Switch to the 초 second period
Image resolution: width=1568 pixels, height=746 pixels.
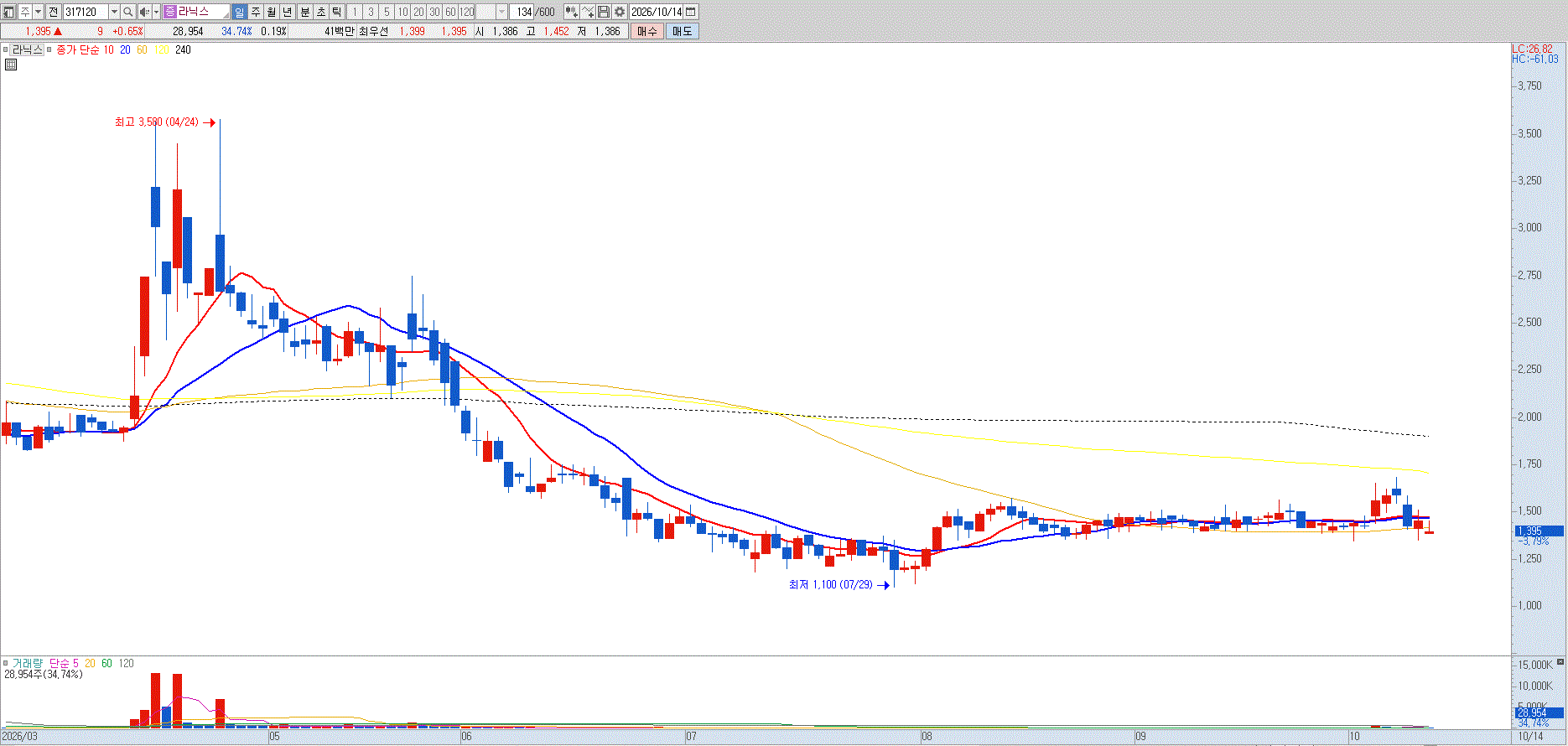(x=321, y=12)
